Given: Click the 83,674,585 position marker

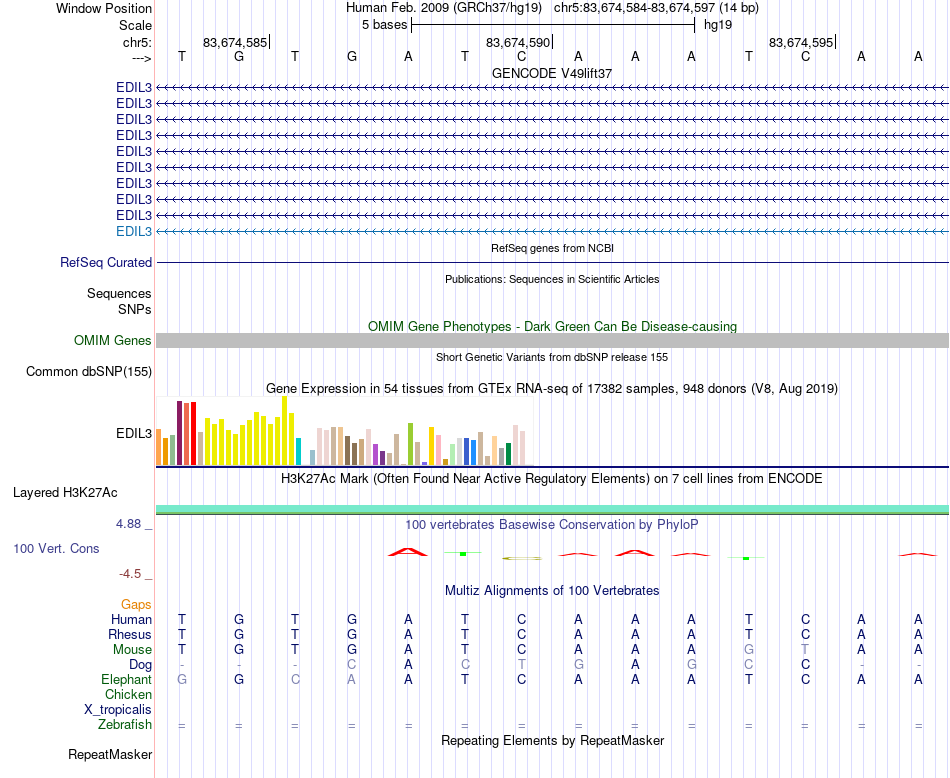Looking at the screenshot, I should (x=236, y=42).
